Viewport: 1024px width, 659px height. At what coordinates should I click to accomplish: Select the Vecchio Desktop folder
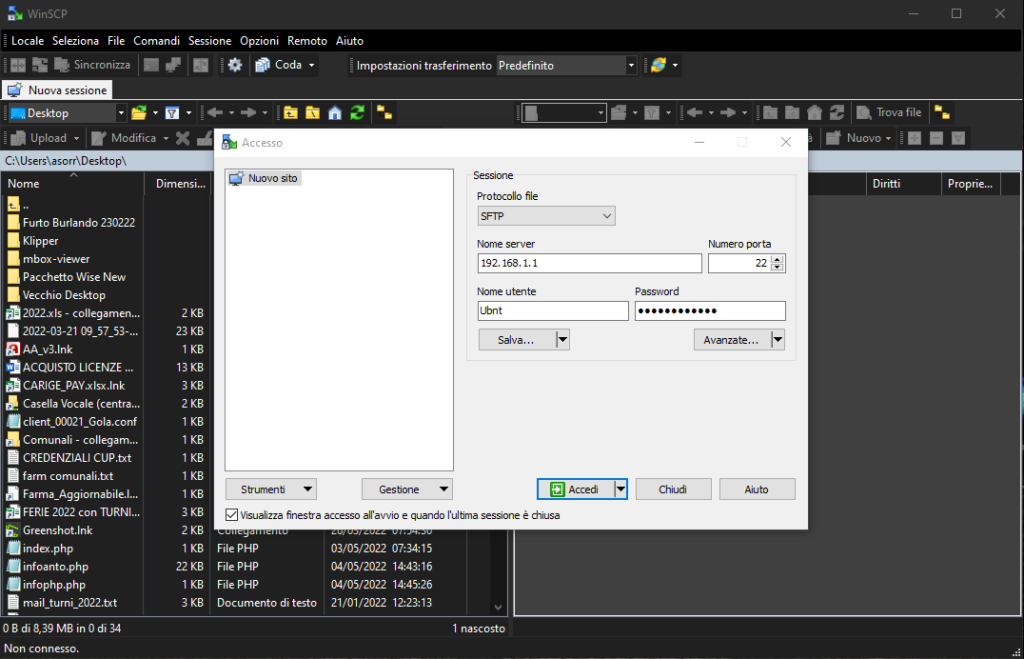pos(64,295)
